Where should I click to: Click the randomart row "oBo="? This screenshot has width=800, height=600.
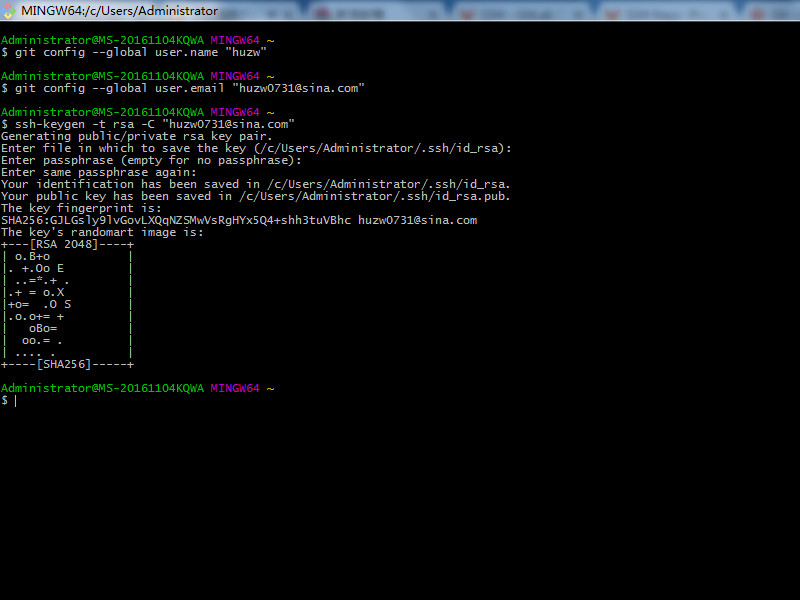(x=43, y=329)
